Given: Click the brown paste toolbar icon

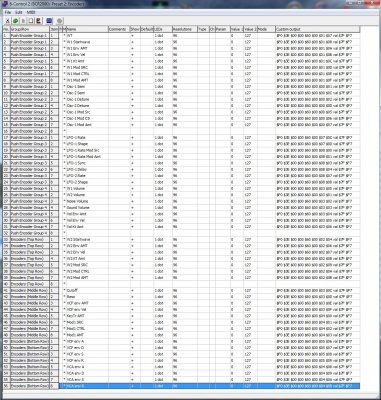Looking at the screenshot, I should click(39, 21).
